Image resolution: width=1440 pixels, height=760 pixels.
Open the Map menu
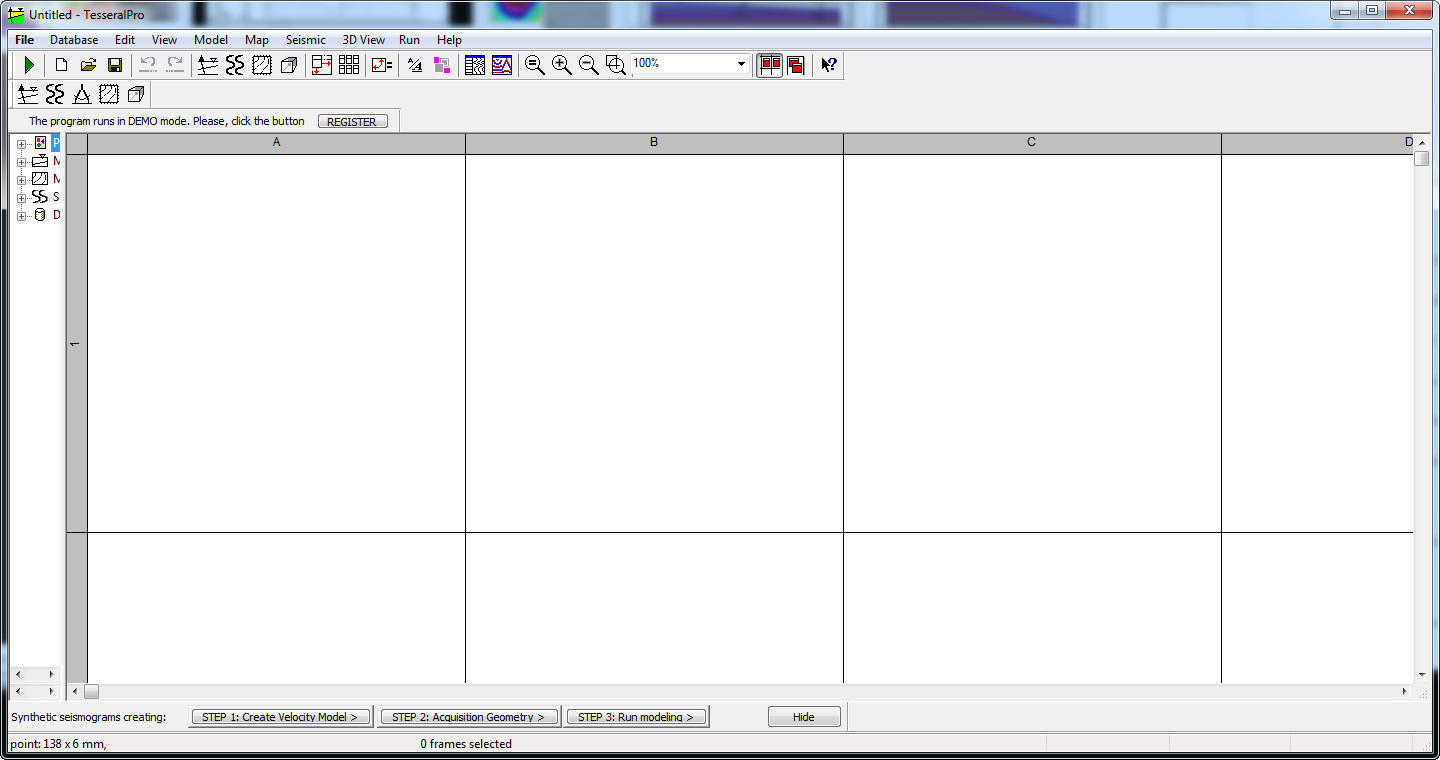[257, 40]
